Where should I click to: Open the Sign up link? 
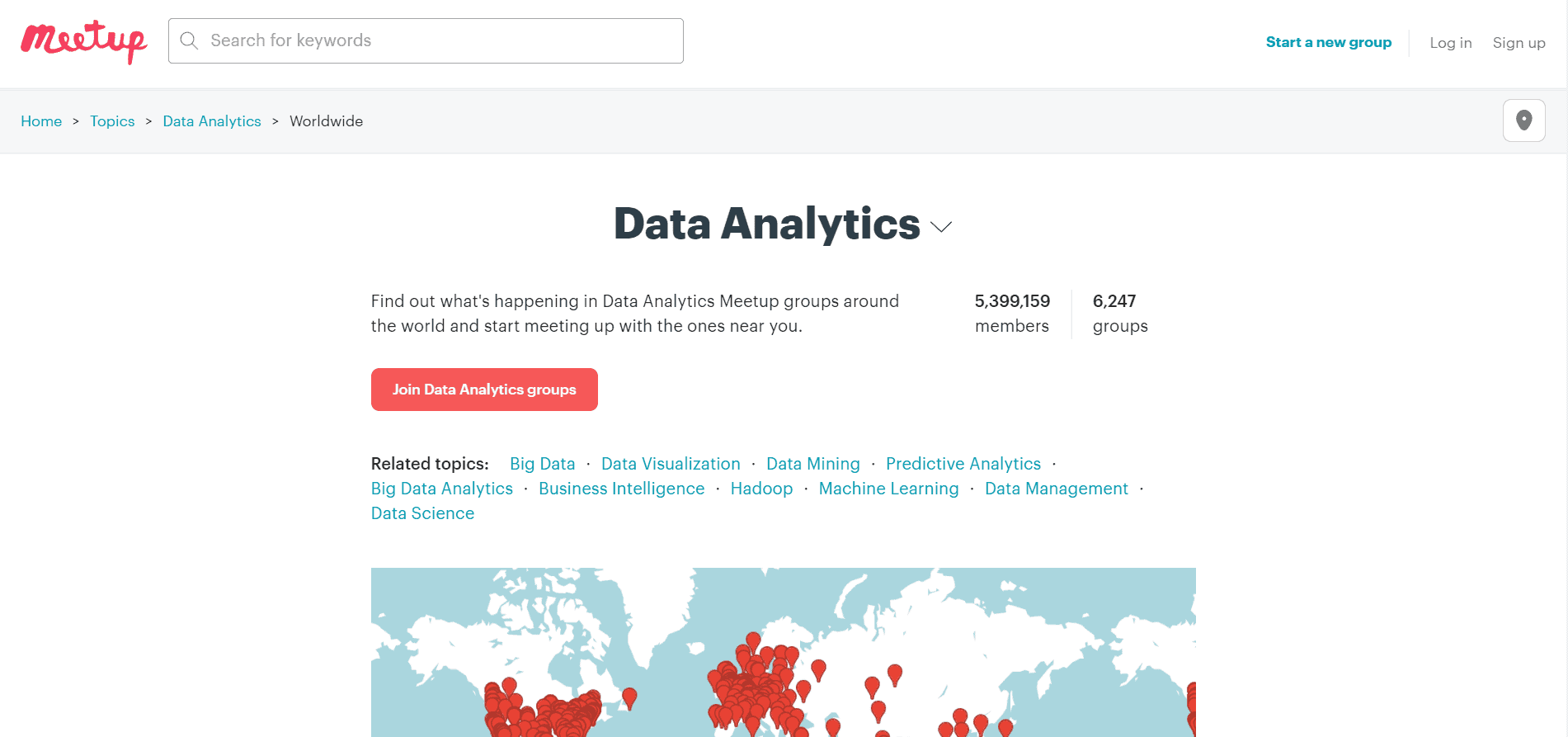point(1519,43)
